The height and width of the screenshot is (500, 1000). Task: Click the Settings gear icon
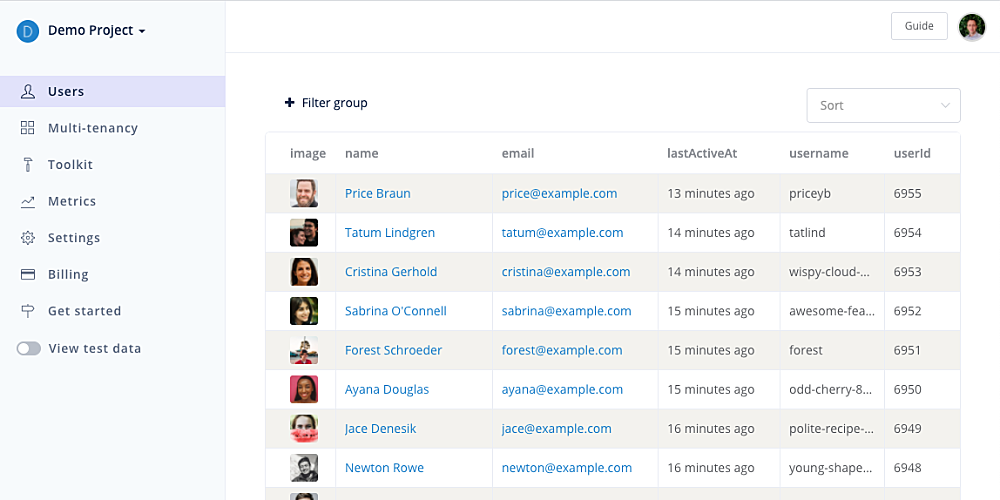tap(27, 238)
